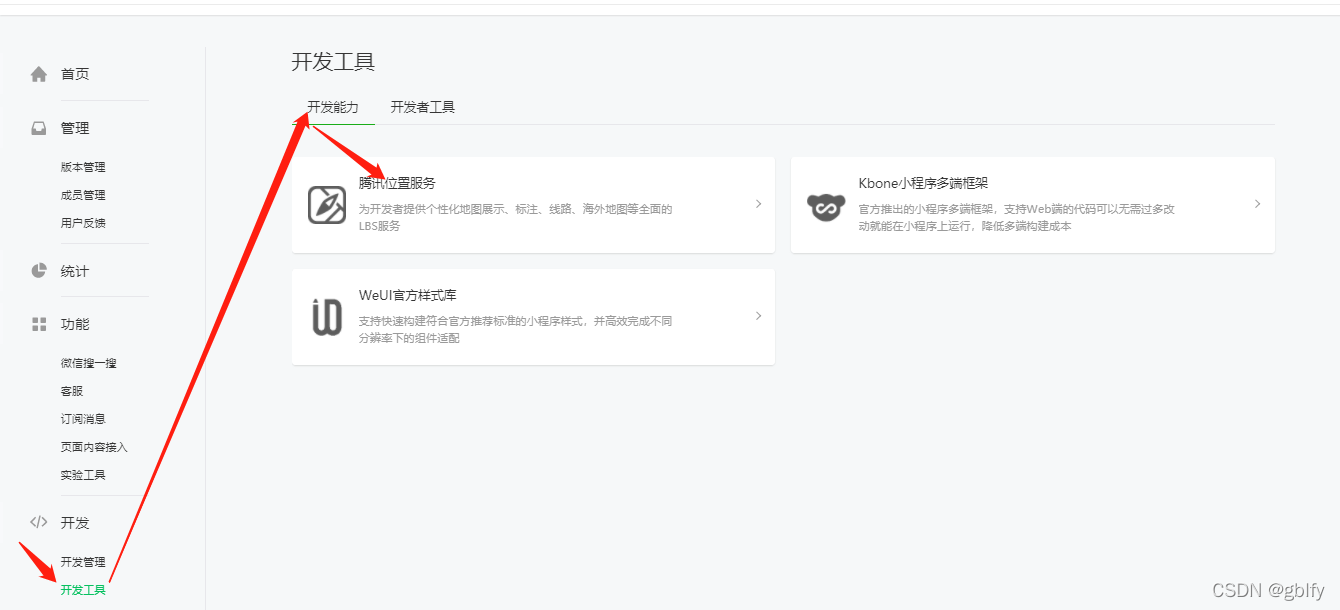This screenshot has width=1340, height=610.
Task: Select the 开发能力 tab
Action: pos(331,106)
